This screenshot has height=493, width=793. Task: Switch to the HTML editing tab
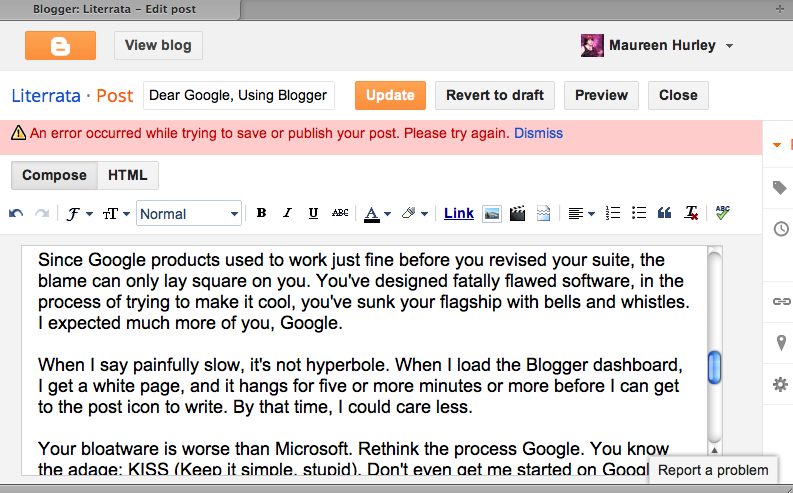tap(128, 175)
